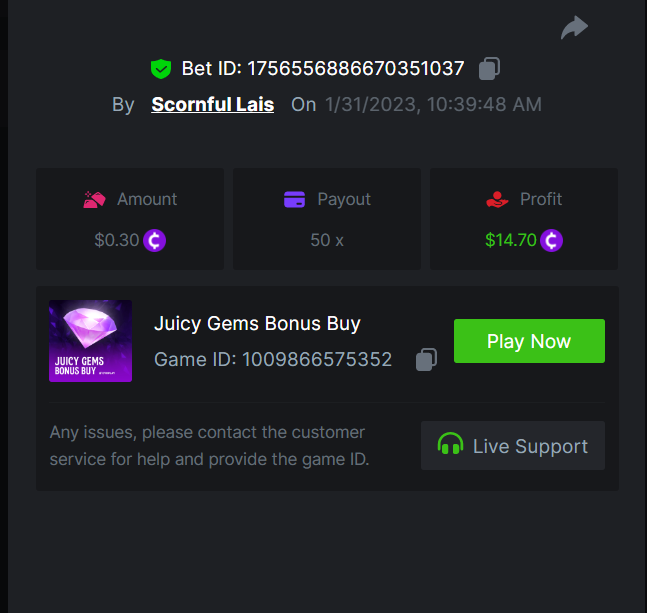The height and width of the screenshot is (613, 647).
Task: Click the Juicy Gems Bonus Buy title
Action: [257, 323]
